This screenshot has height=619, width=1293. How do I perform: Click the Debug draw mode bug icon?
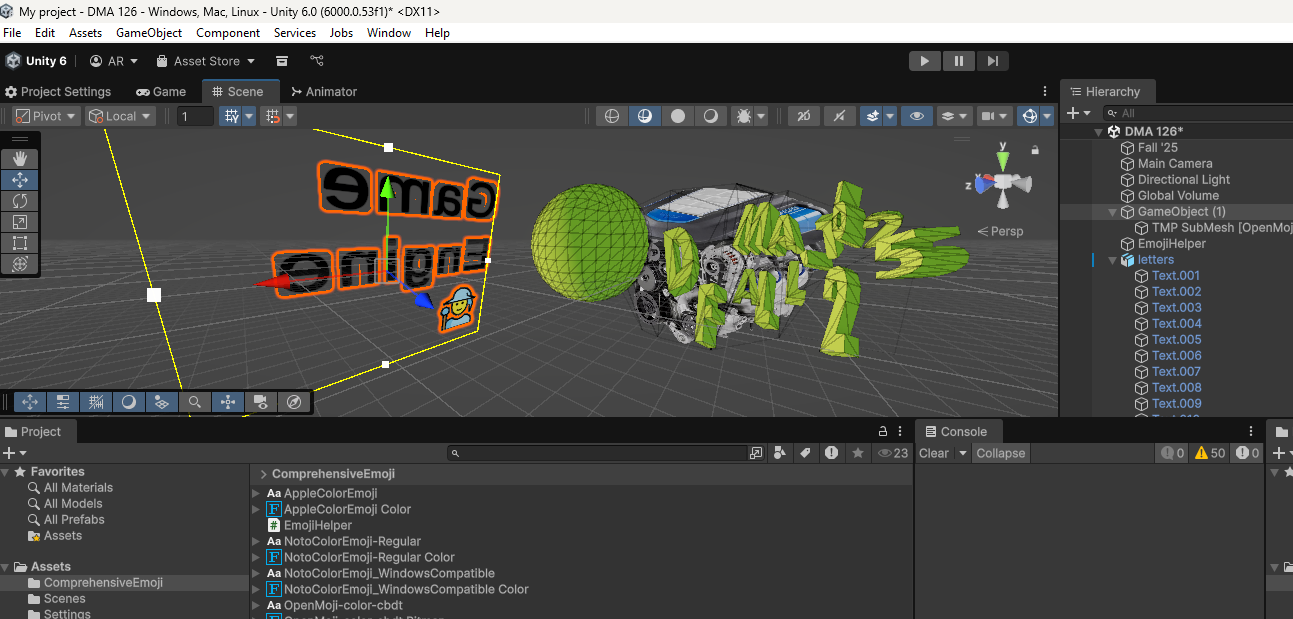click(743, 116)
